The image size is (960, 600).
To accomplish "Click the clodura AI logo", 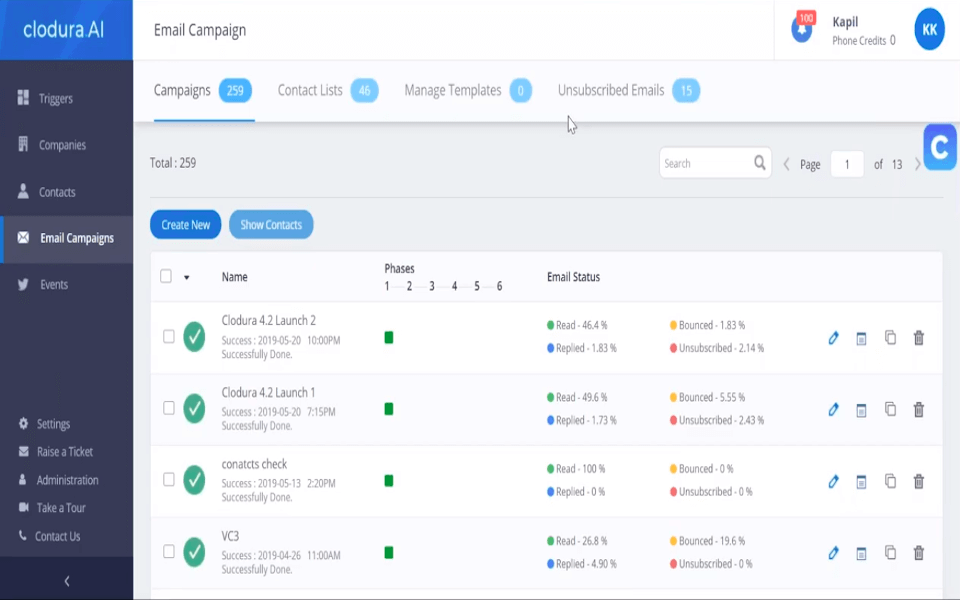I will coord(63,29).
